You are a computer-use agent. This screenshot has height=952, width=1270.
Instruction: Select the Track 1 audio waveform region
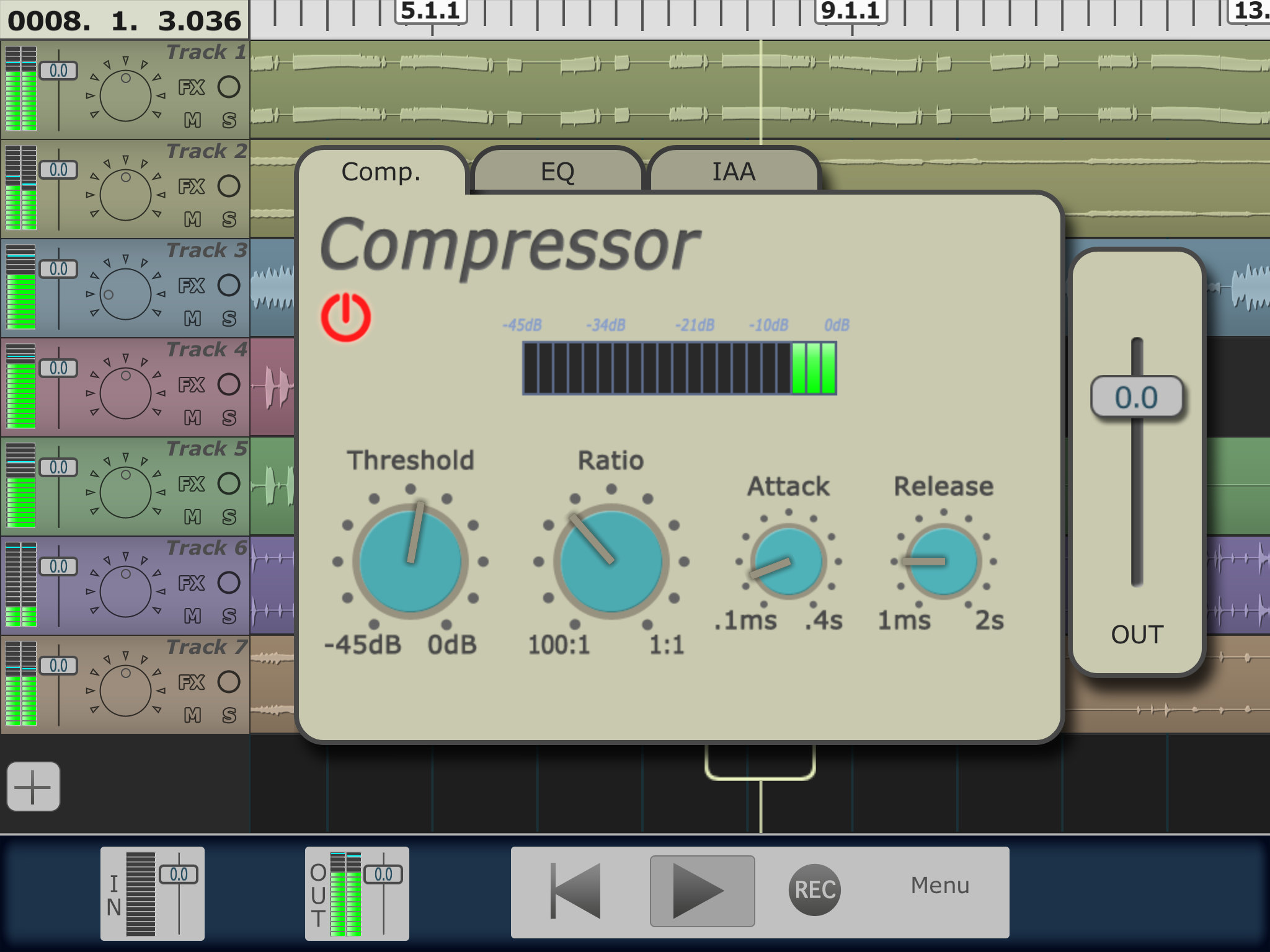(x=760, y=89)
